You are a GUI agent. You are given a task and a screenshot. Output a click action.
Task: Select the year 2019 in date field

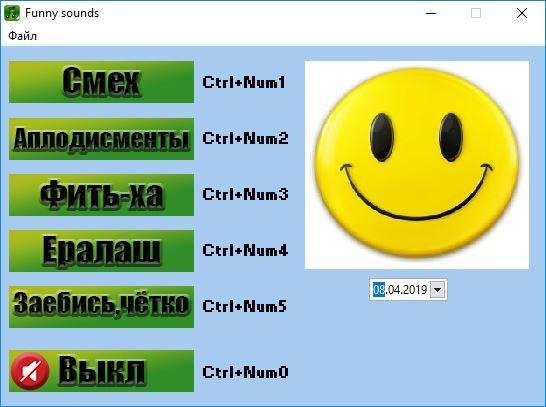tap(414, 290)
